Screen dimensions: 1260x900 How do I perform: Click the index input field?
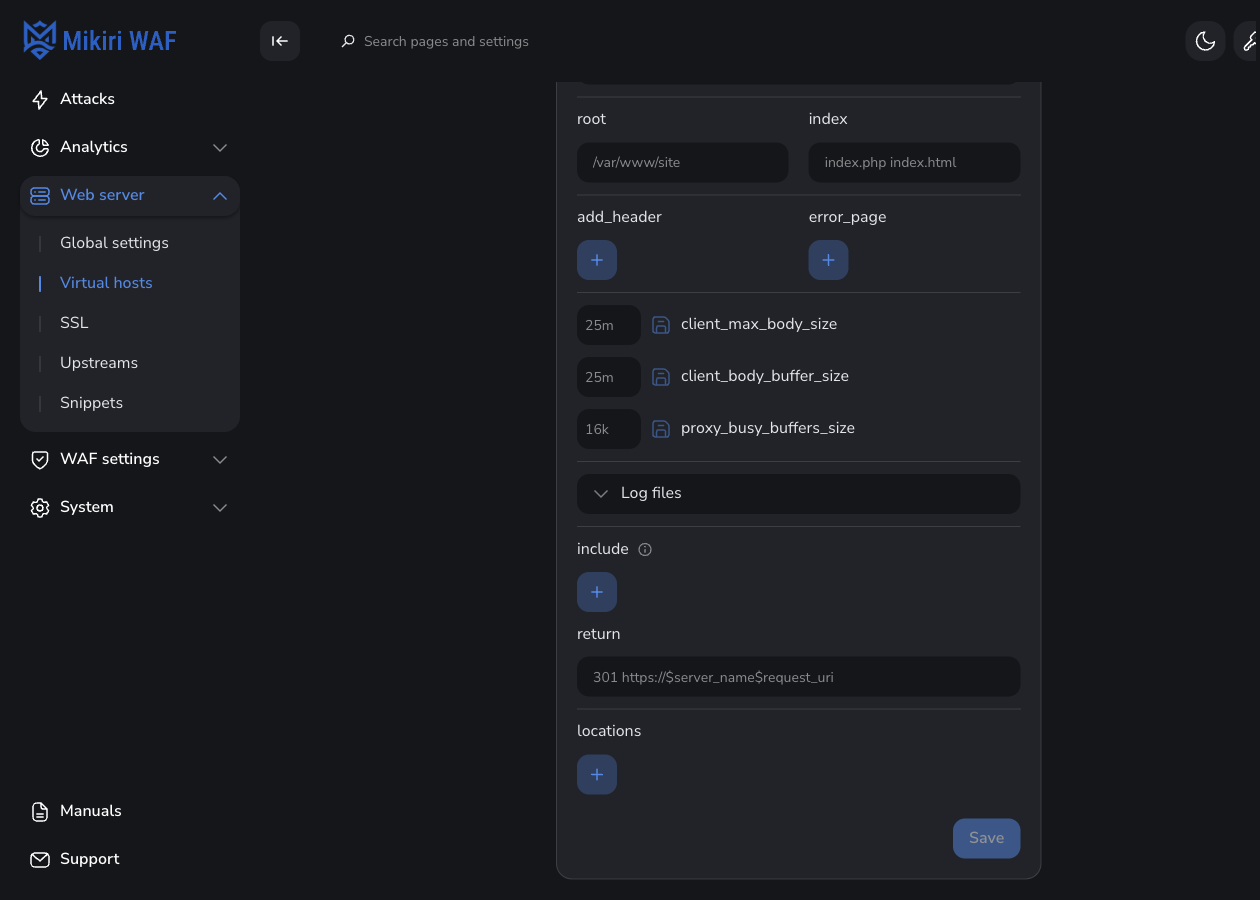[x=915, y=162]
